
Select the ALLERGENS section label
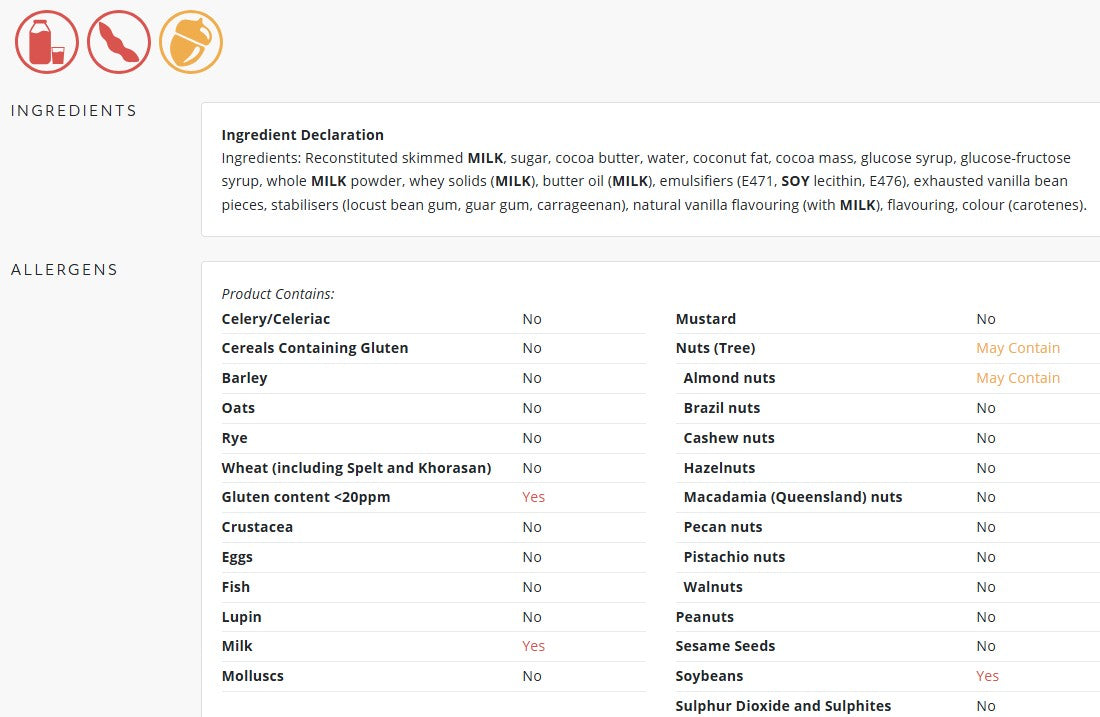coord(64,270)
